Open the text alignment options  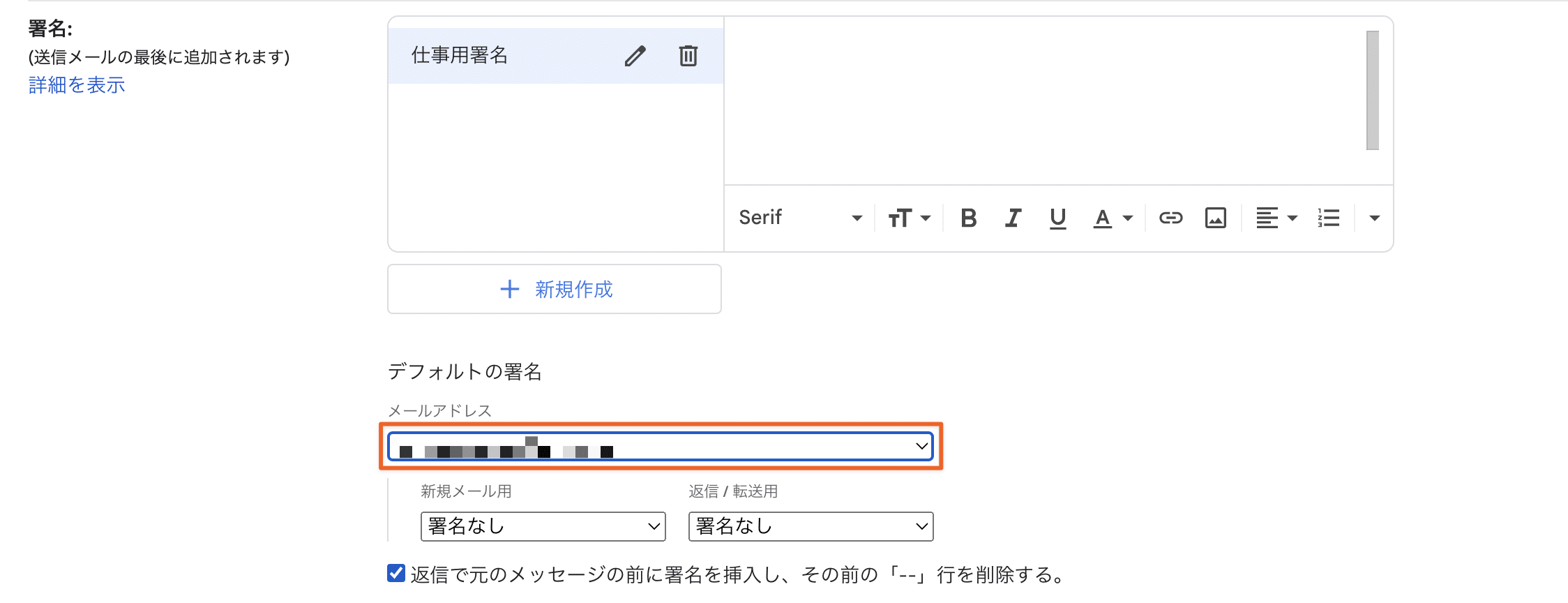[1276, 218]
